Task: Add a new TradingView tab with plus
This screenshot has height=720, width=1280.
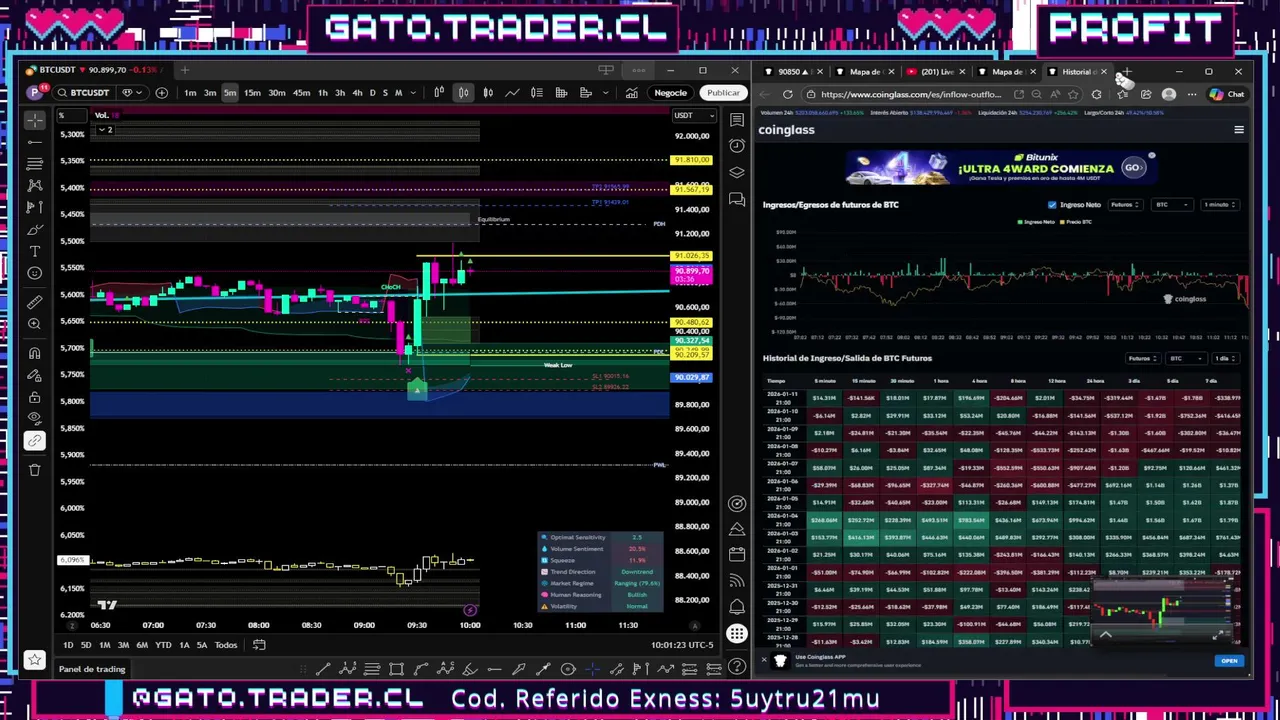Action: [x=184, y=70]
